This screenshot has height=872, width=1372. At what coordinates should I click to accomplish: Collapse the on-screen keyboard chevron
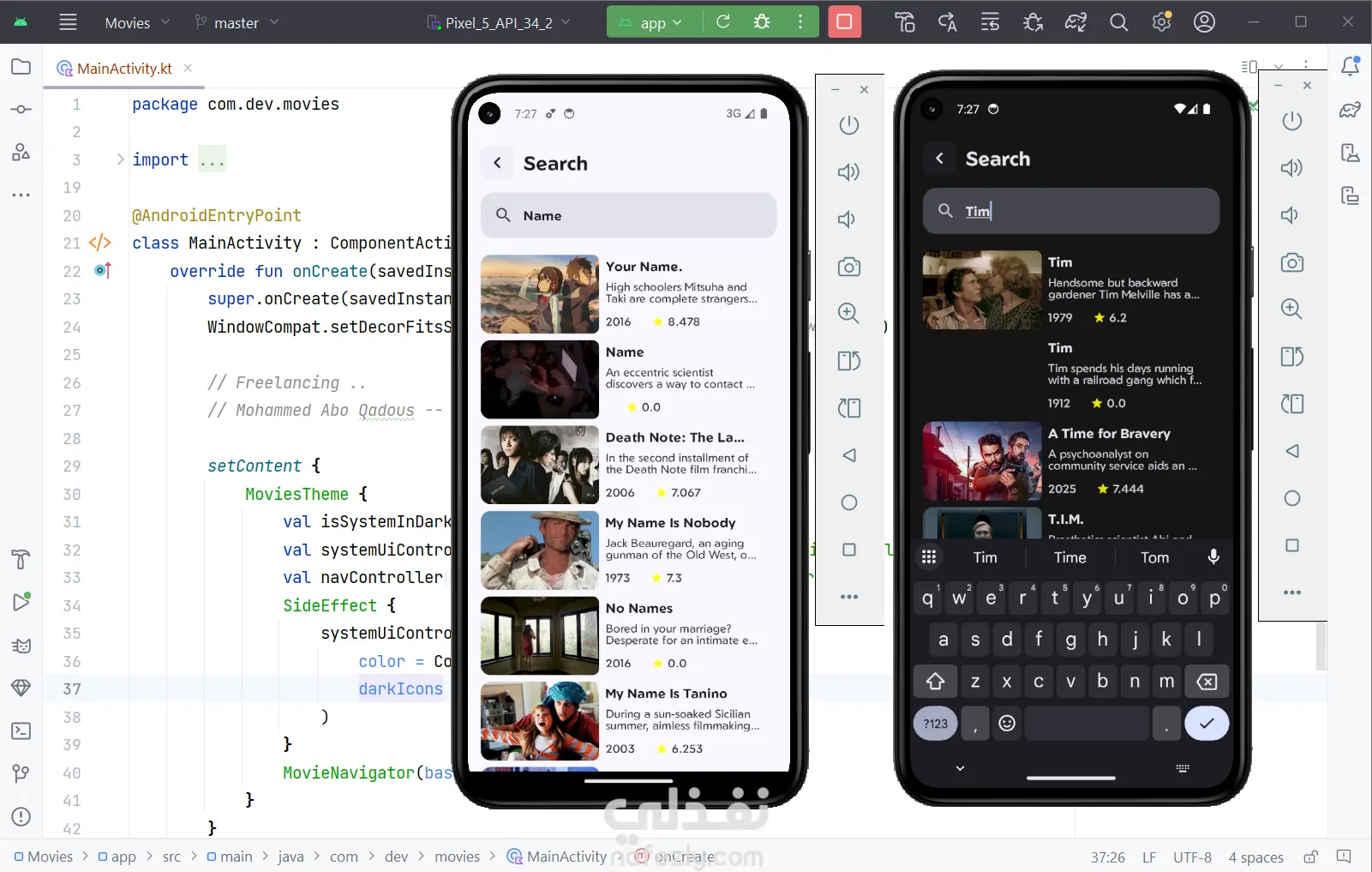[960, 768]
